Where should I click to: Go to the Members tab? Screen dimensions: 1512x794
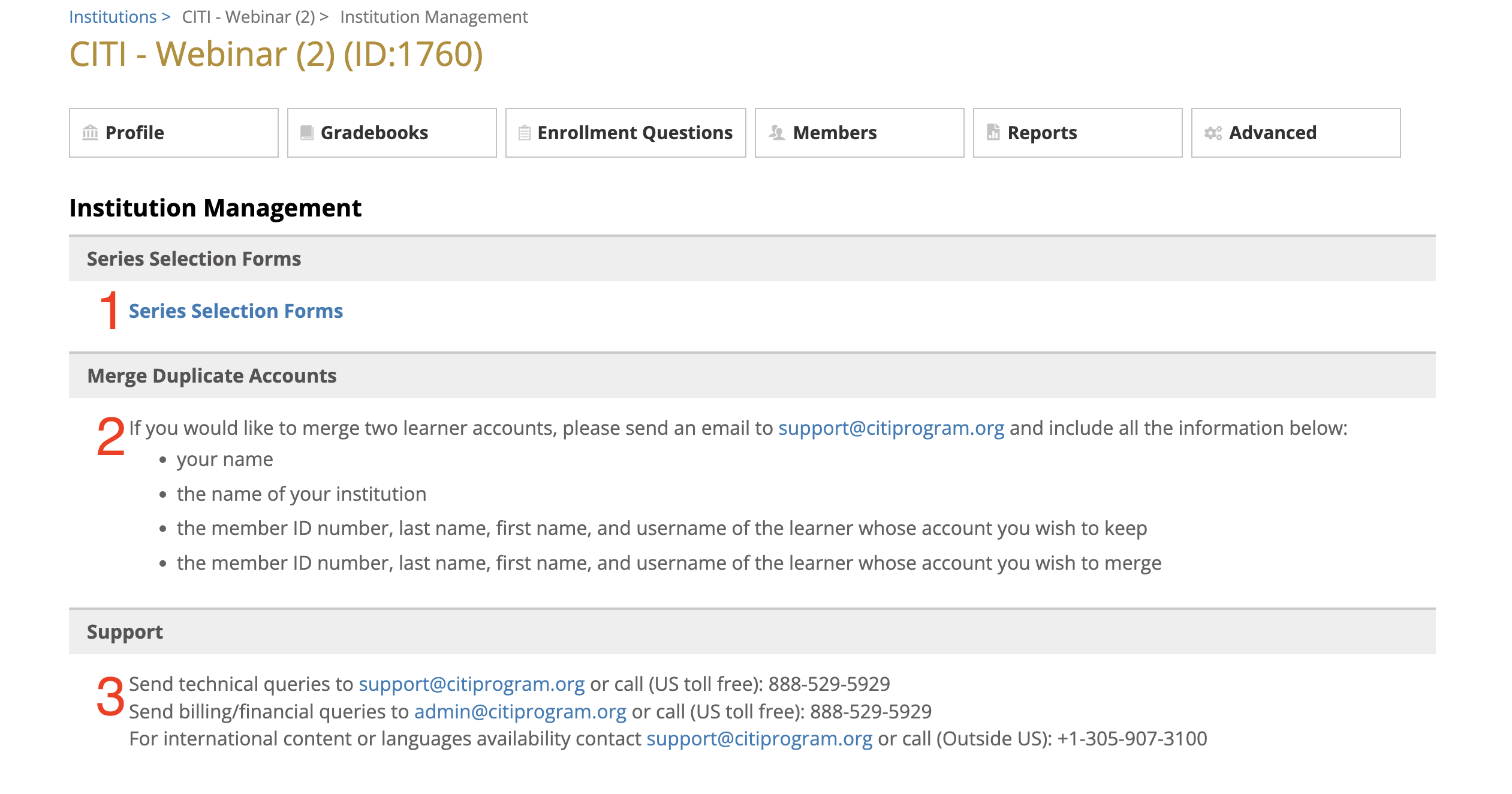pos(860,133)
